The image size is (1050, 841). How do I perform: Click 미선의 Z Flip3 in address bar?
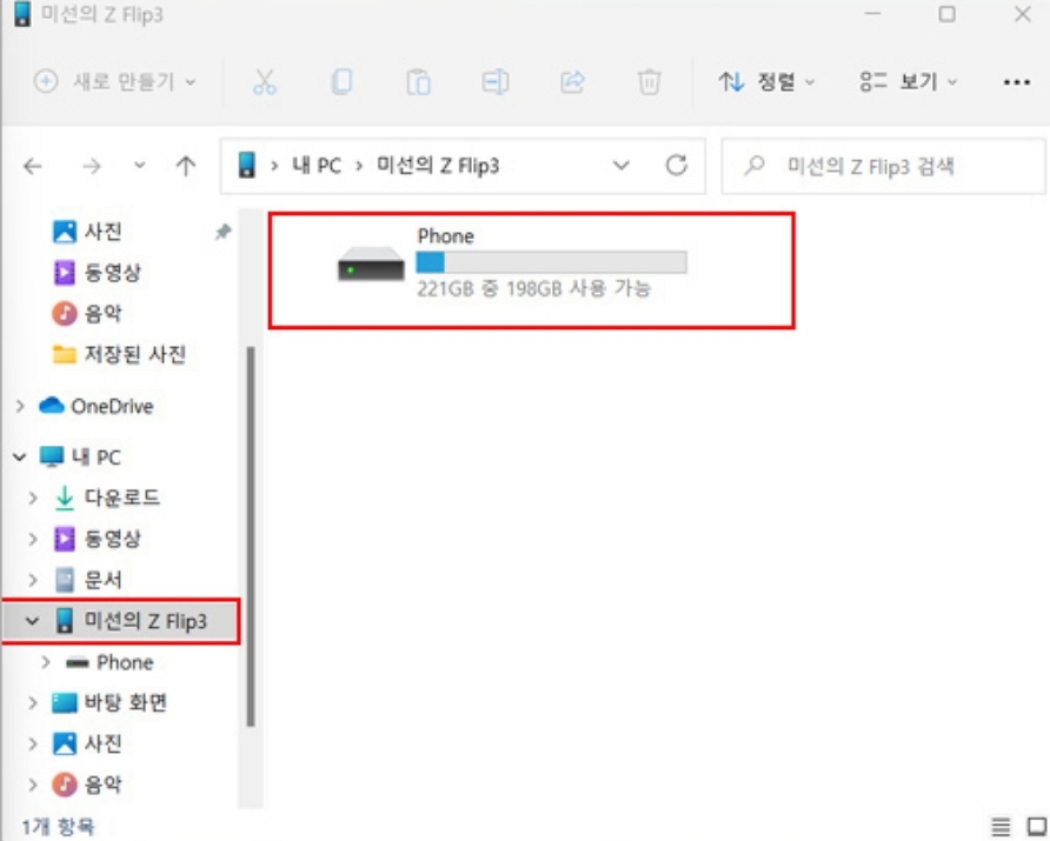click(438, 165)
